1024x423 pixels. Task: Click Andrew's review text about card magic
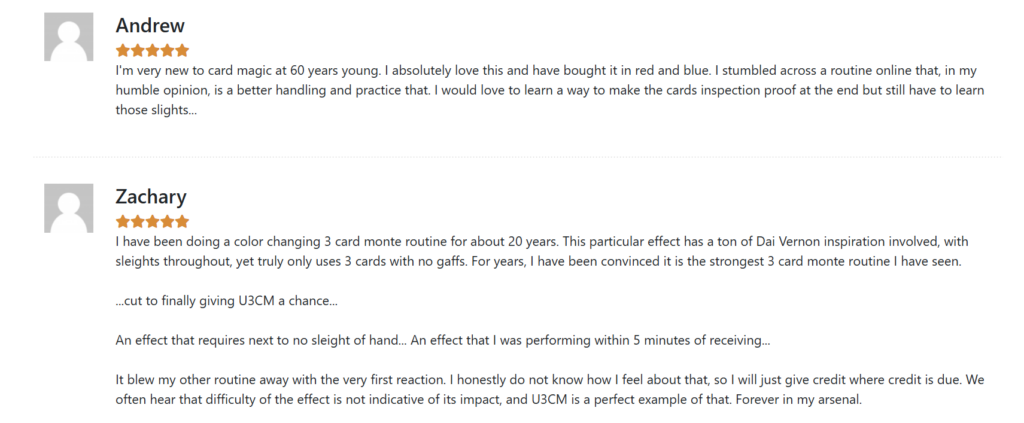pos(550,90)
